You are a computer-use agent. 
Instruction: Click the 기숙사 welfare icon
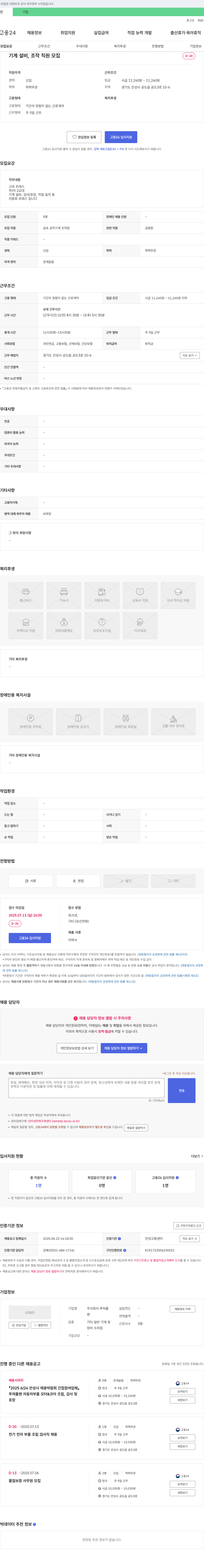(64, 595)
